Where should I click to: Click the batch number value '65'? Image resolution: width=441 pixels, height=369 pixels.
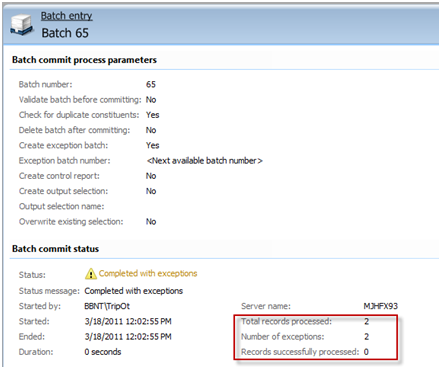pyautogui.click(x=151, y=84)
